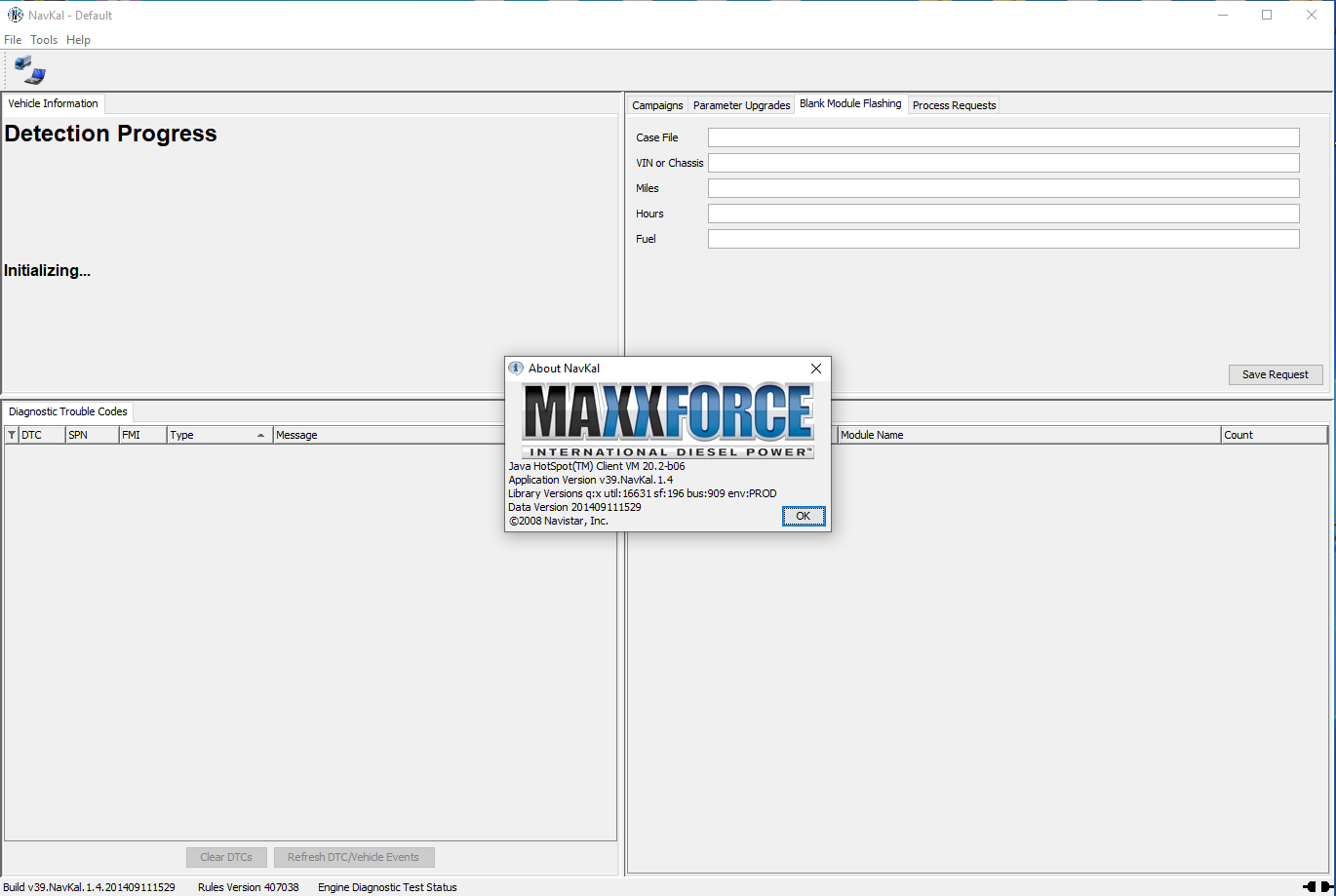Open the Tools menu
This screenshot has height=896, width=1336.
[x=44, y=40]
